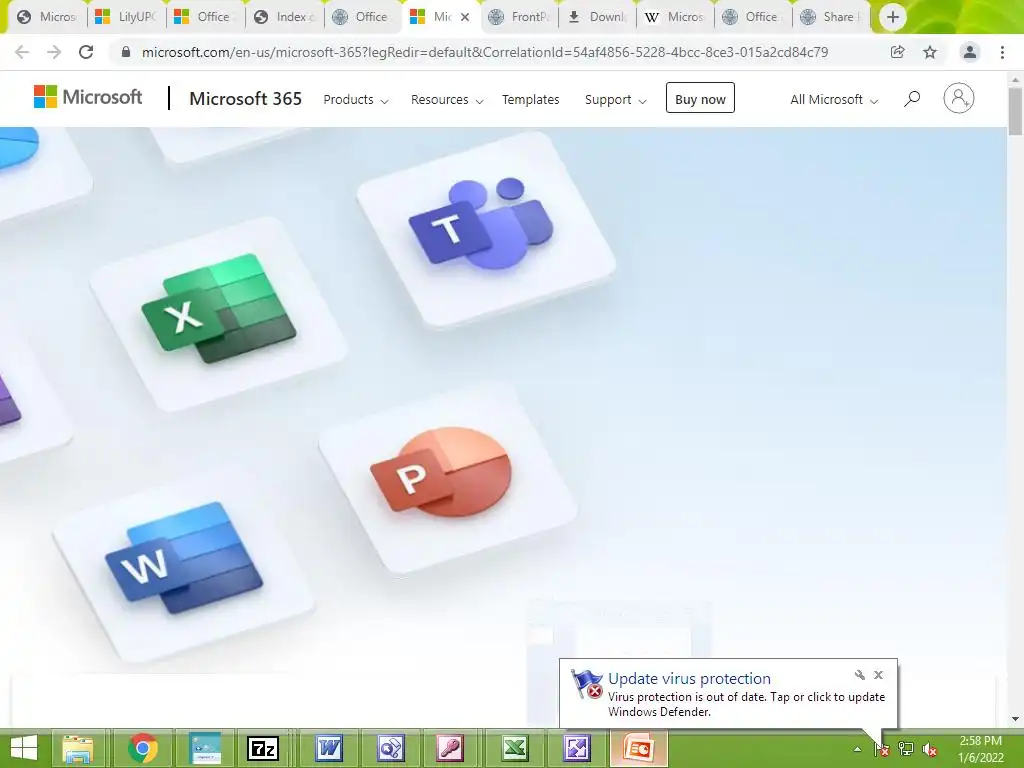The width and height of the screenshot is (1024, 768).
Task: Click the Microsoft logo in the header
Action: 88,98
